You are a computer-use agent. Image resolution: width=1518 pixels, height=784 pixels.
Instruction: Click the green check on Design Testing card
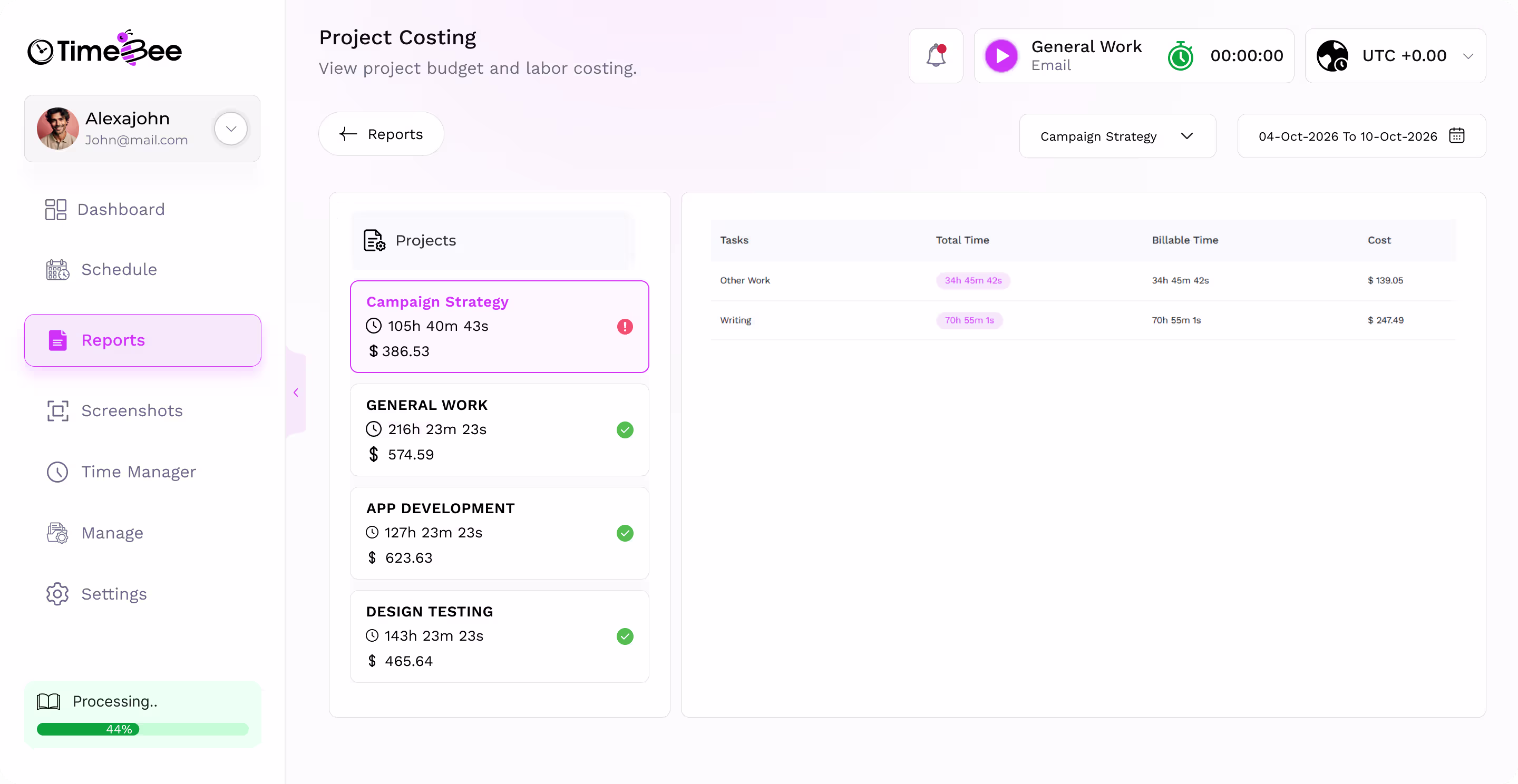point(625,636)
